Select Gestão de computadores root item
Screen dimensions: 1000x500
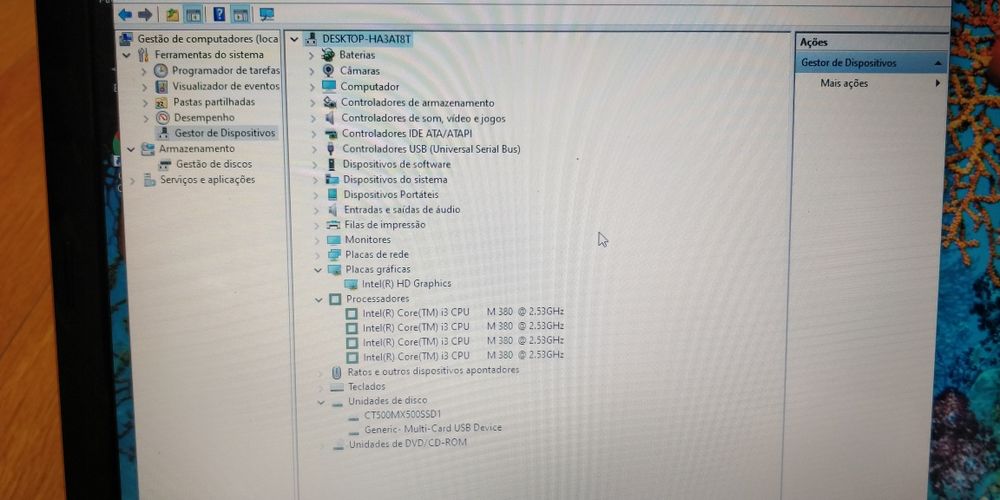pos(208,39)
